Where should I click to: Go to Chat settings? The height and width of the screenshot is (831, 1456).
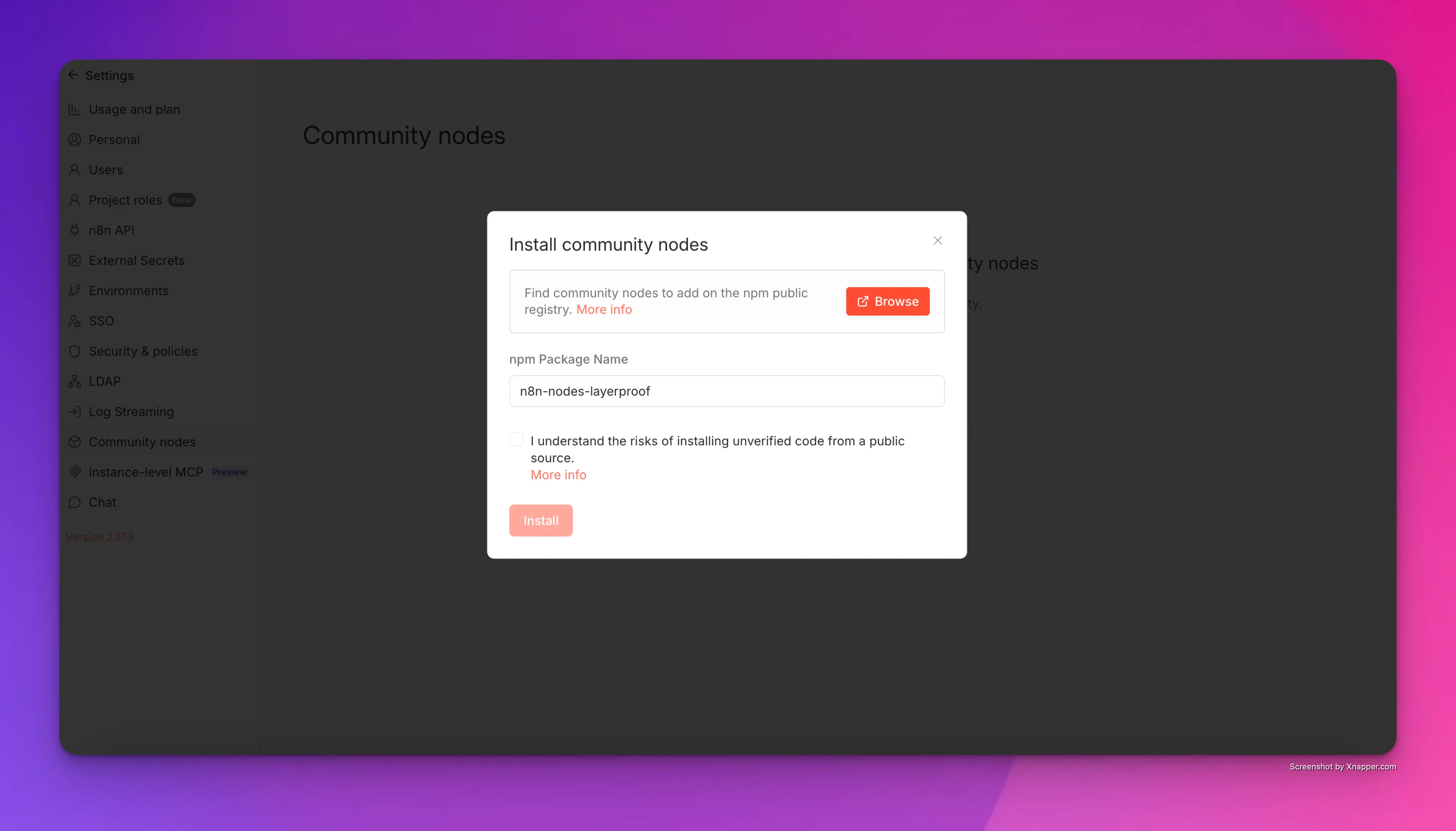(102, 502)
